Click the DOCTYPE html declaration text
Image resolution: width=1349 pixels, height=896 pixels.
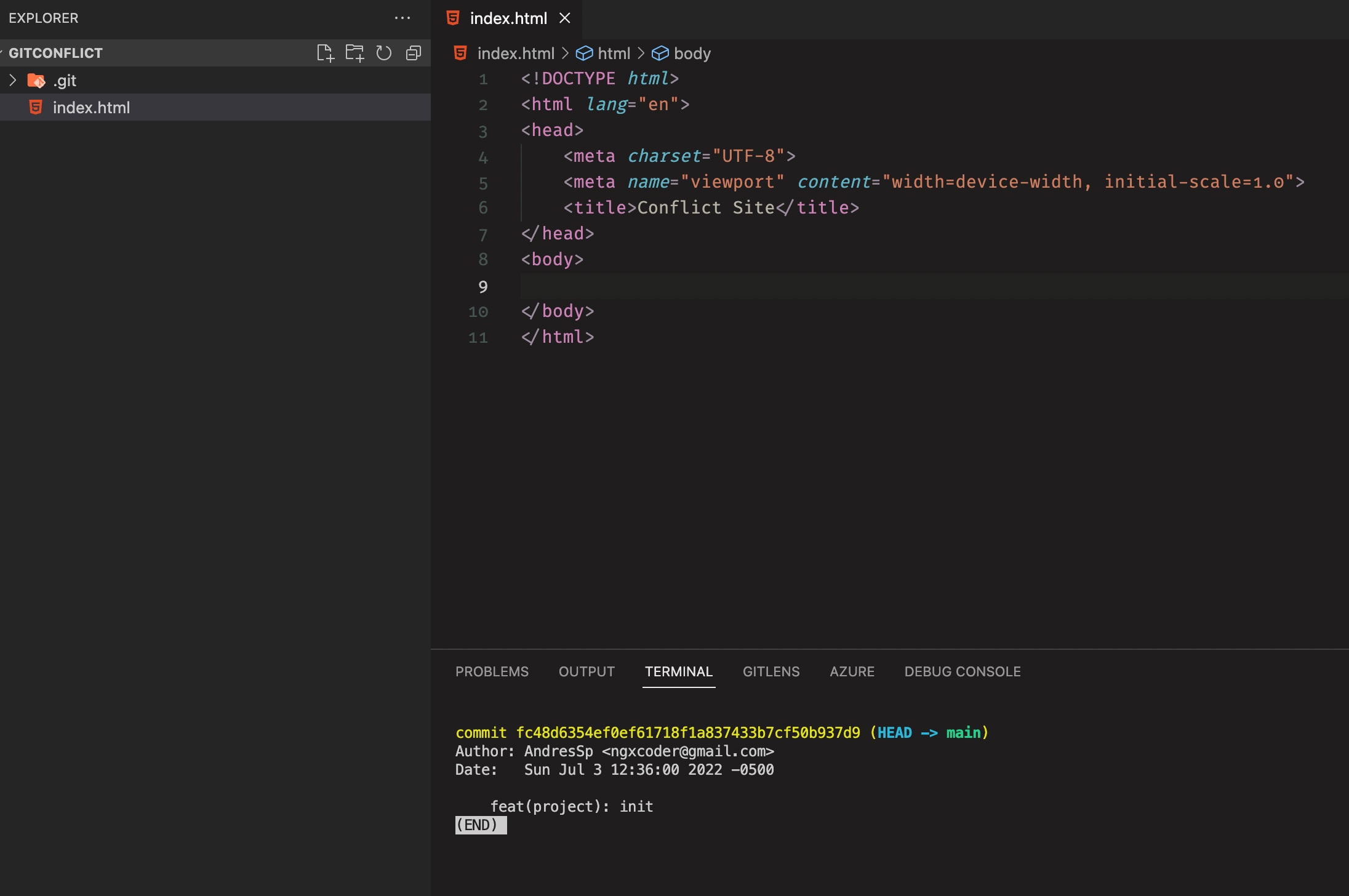point(599,78)
